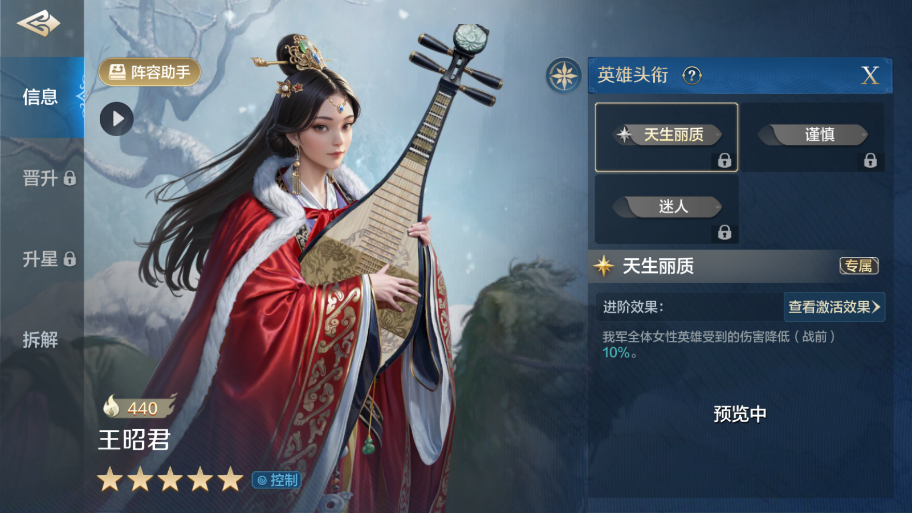Open the 阵容助手 lineup assistant
Image resolution: width=912 pixels, height=513 pixels.
point(149,72)
